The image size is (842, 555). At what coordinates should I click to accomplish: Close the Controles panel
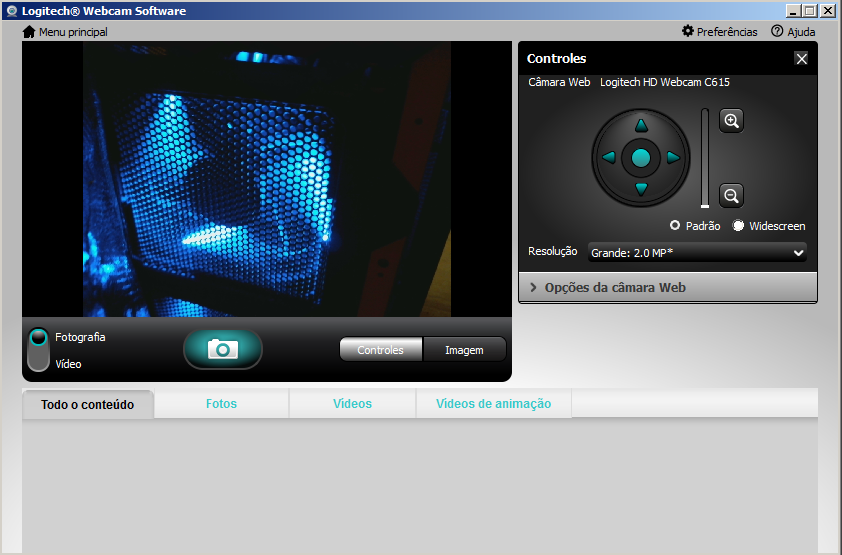click(x=801, y=59)
